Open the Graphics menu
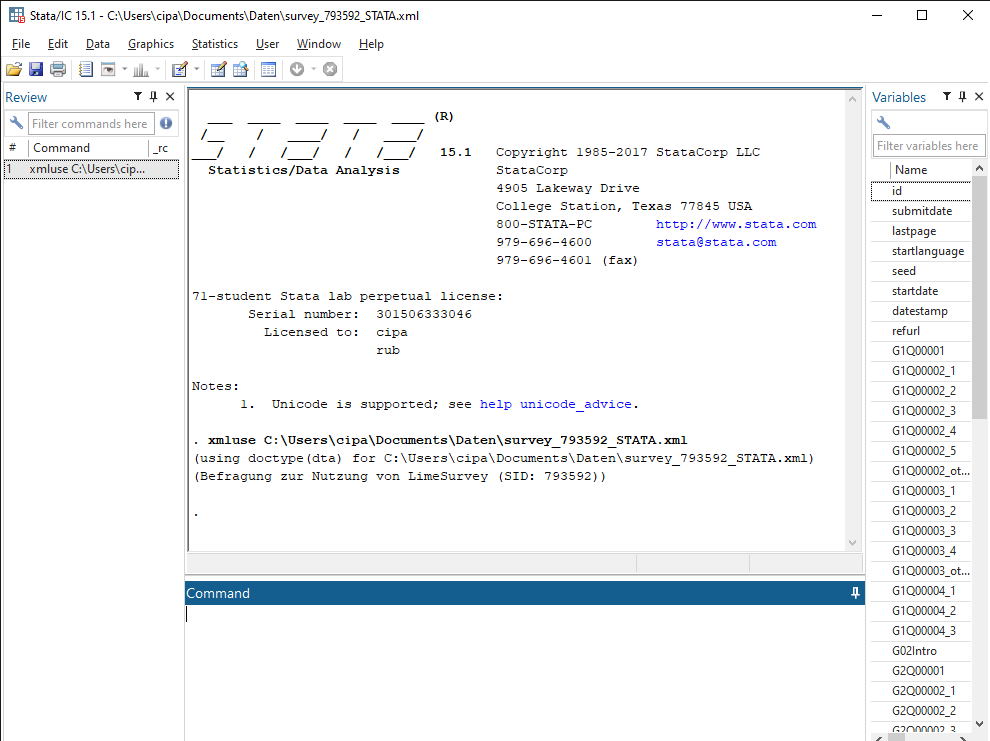990x741 pixels. pyautogui.click(x=151, y=44)
